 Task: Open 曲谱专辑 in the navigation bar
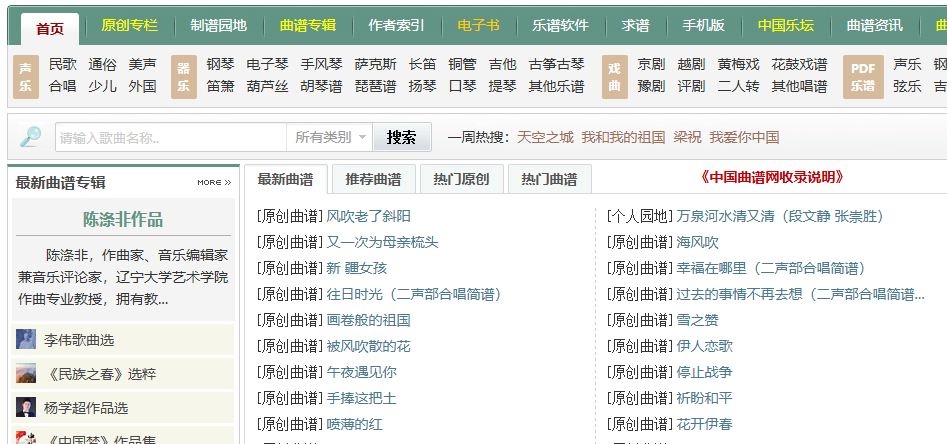click(308, 25)
